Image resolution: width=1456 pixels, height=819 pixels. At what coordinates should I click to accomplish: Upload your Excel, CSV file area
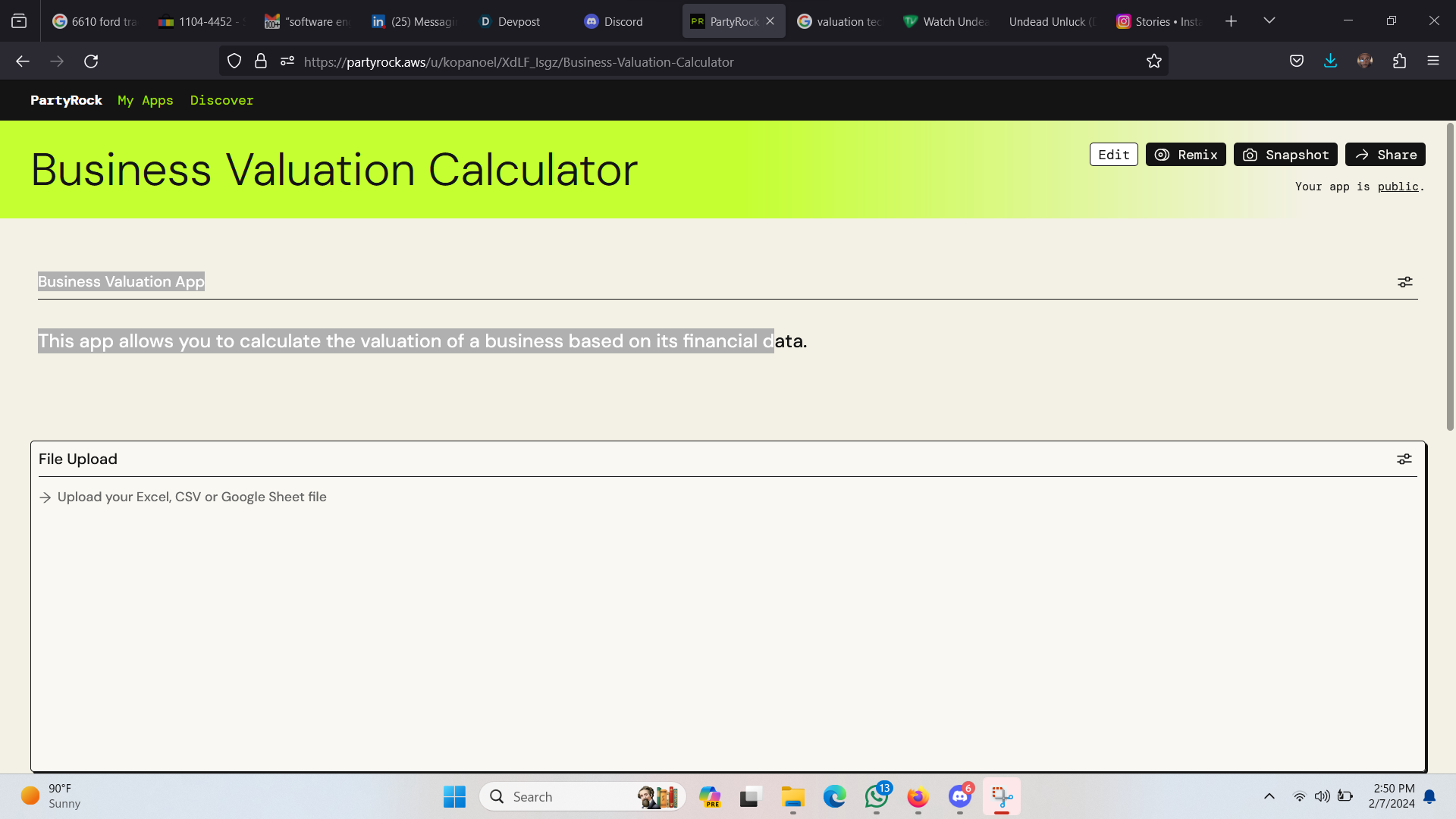(x=192, y=497)
